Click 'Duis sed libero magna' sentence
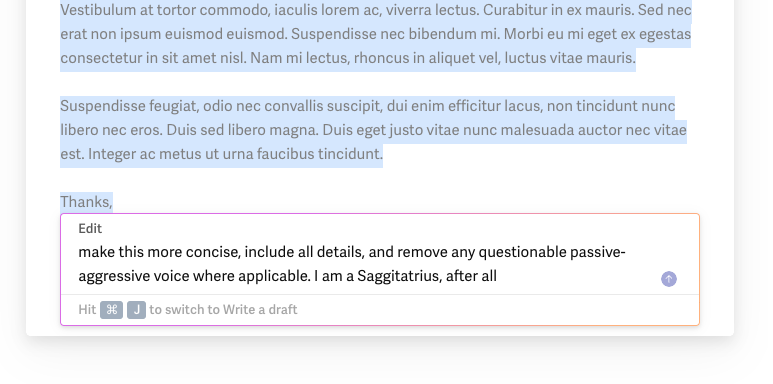 pyautogui.click(x=245, y=131)
